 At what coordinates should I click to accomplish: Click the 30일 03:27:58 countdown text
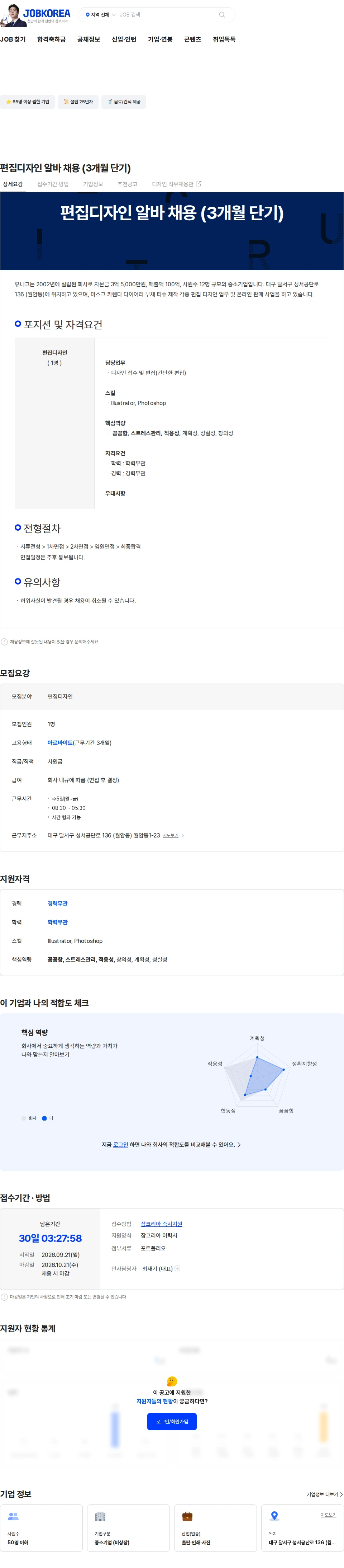coord(50,1238)
